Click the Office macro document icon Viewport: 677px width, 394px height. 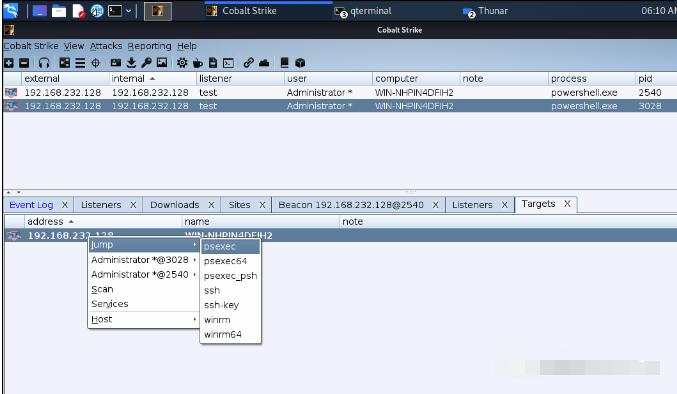point(213,63)
